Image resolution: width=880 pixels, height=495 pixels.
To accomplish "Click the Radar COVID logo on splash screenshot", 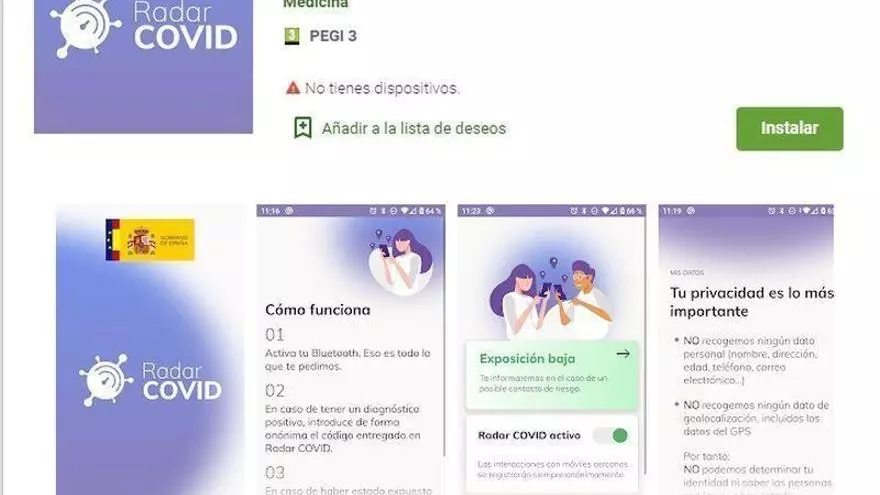I will [x=150, y=381].
